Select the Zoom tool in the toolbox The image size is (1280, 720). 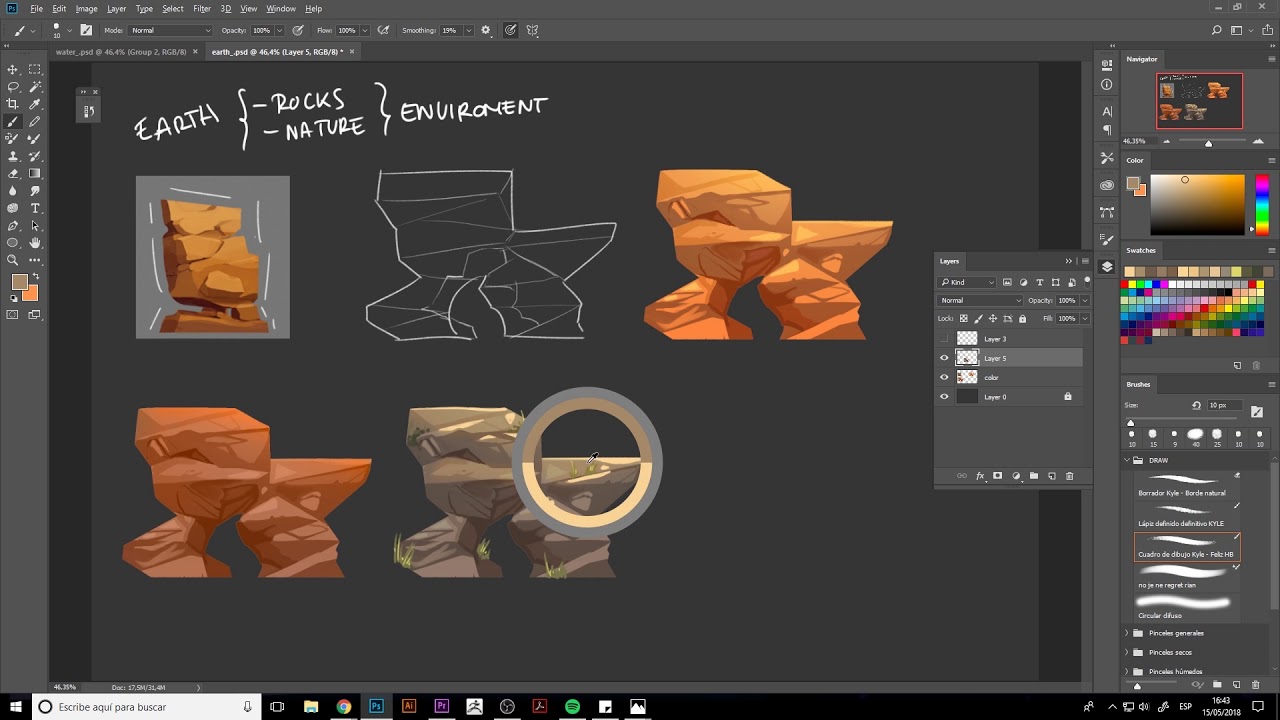[x=13, y=260]
